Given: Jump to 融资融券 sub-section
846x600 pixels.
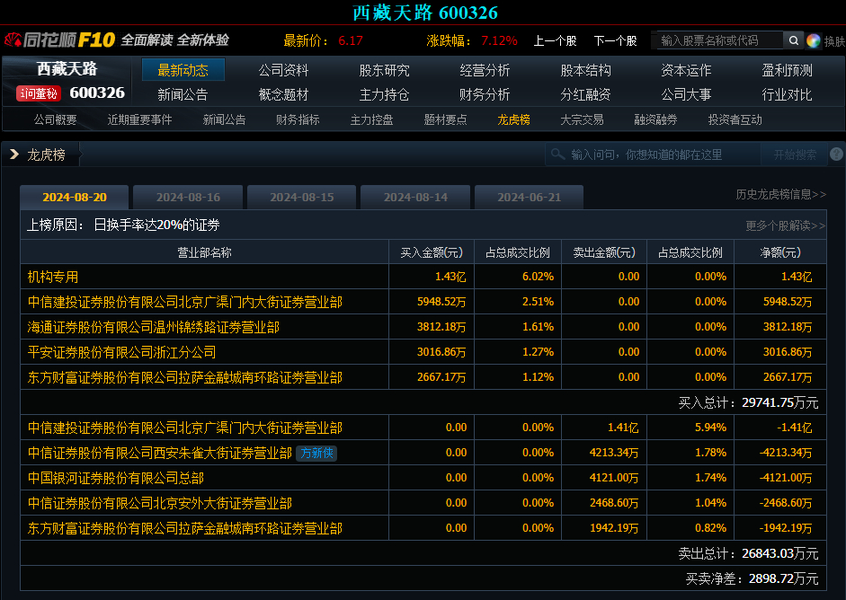Looking at the screenshot, I should (656, 120).
